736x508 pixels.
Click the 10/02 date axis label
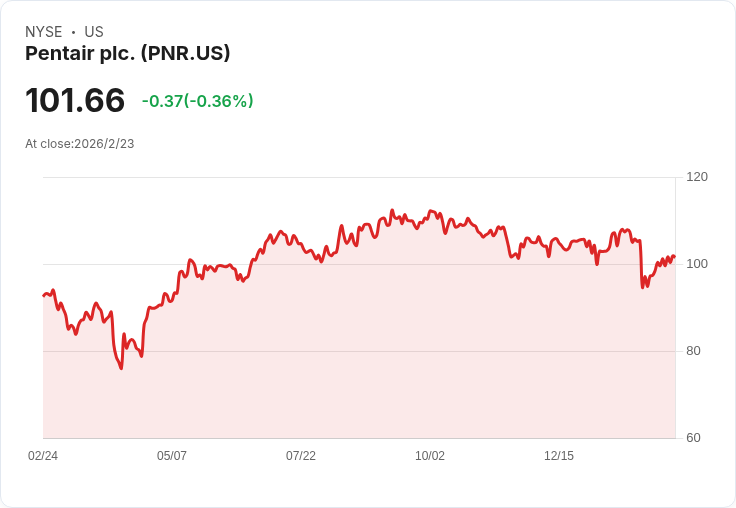pyautogui.click(x=430, y=455)
